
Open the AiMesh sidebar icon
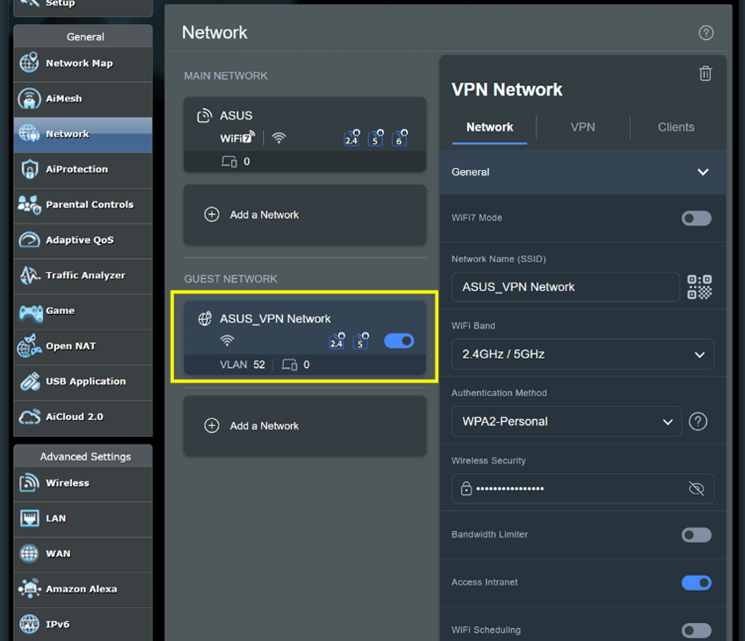30,99
